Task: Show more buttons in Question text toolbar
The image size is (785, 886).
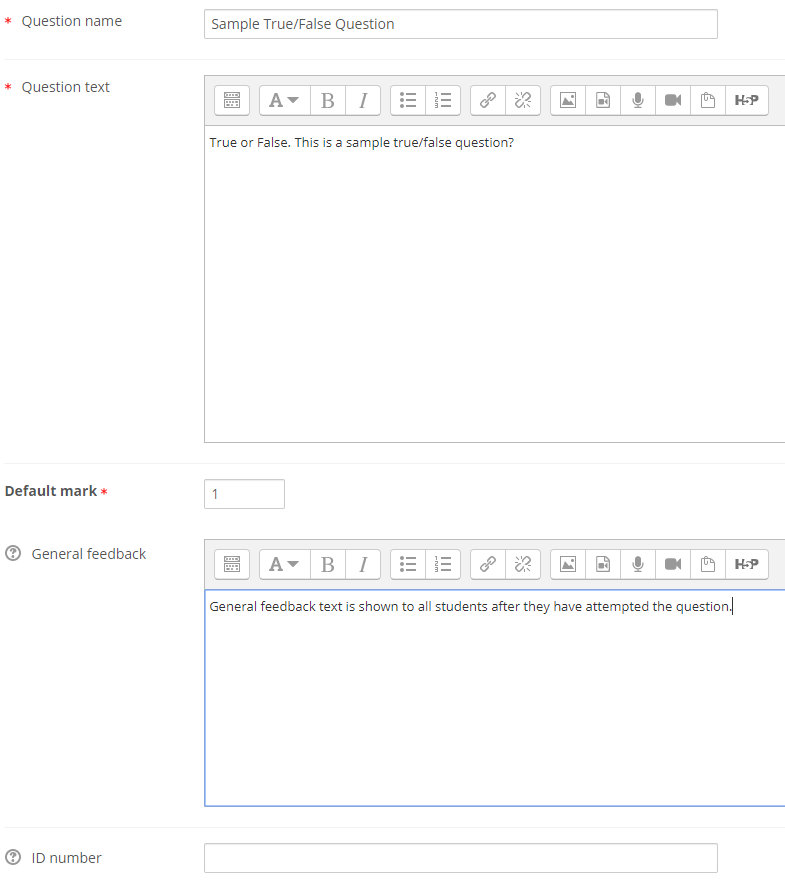Action: point(232,101)
